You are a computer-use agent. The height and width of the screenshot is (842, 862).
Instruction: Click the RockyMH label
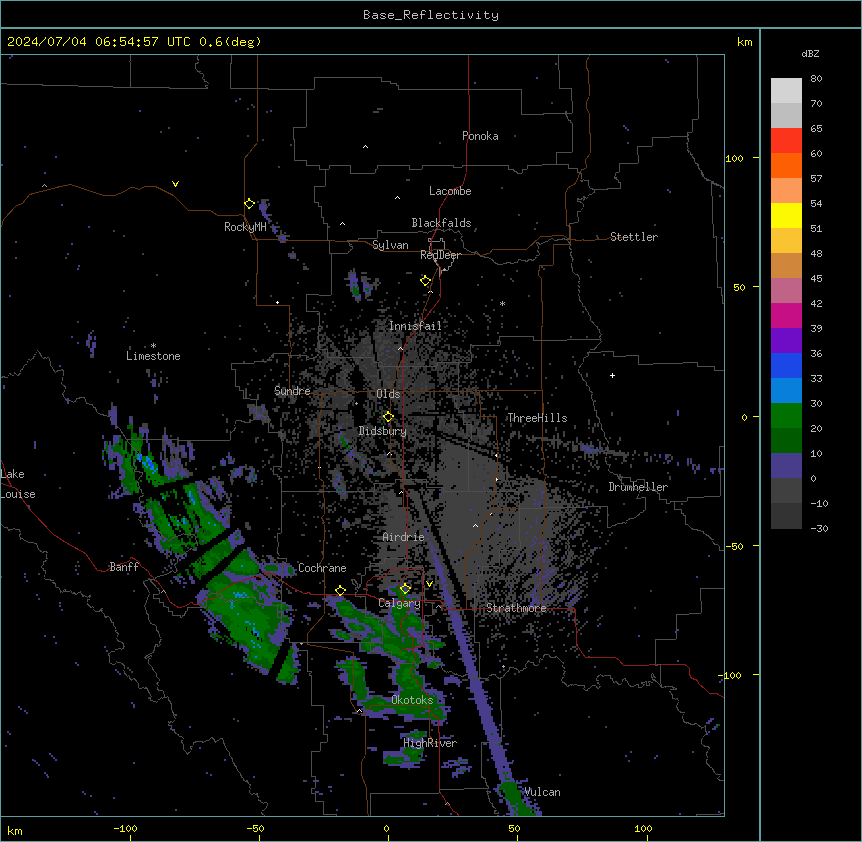245,227
